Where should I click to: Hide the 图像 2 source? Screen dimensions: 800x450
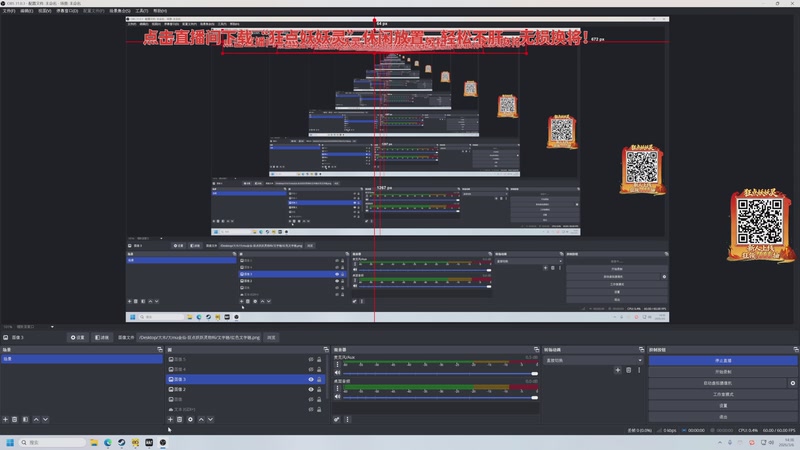[x=311, y=389]
